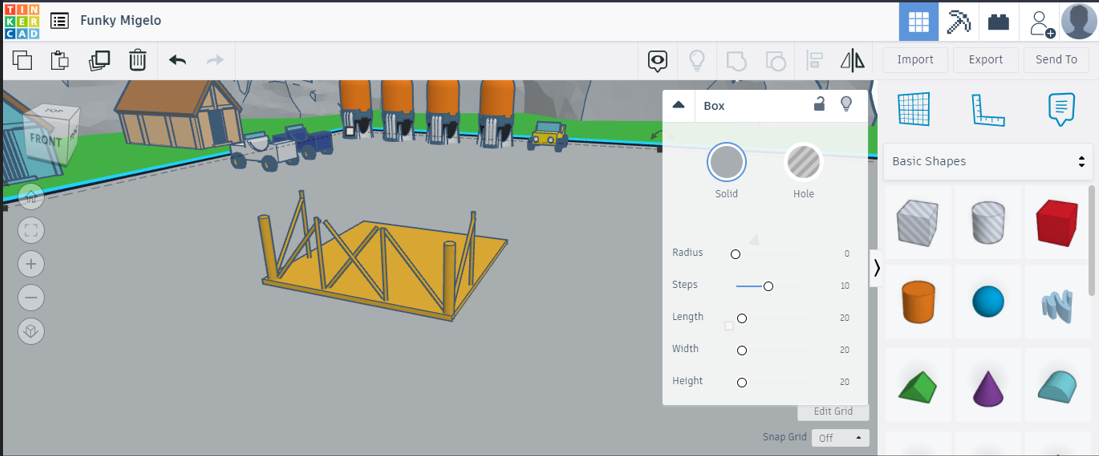Pick the blue Sphere shape
The image size is (1099, 456).
tap(988, 302)
